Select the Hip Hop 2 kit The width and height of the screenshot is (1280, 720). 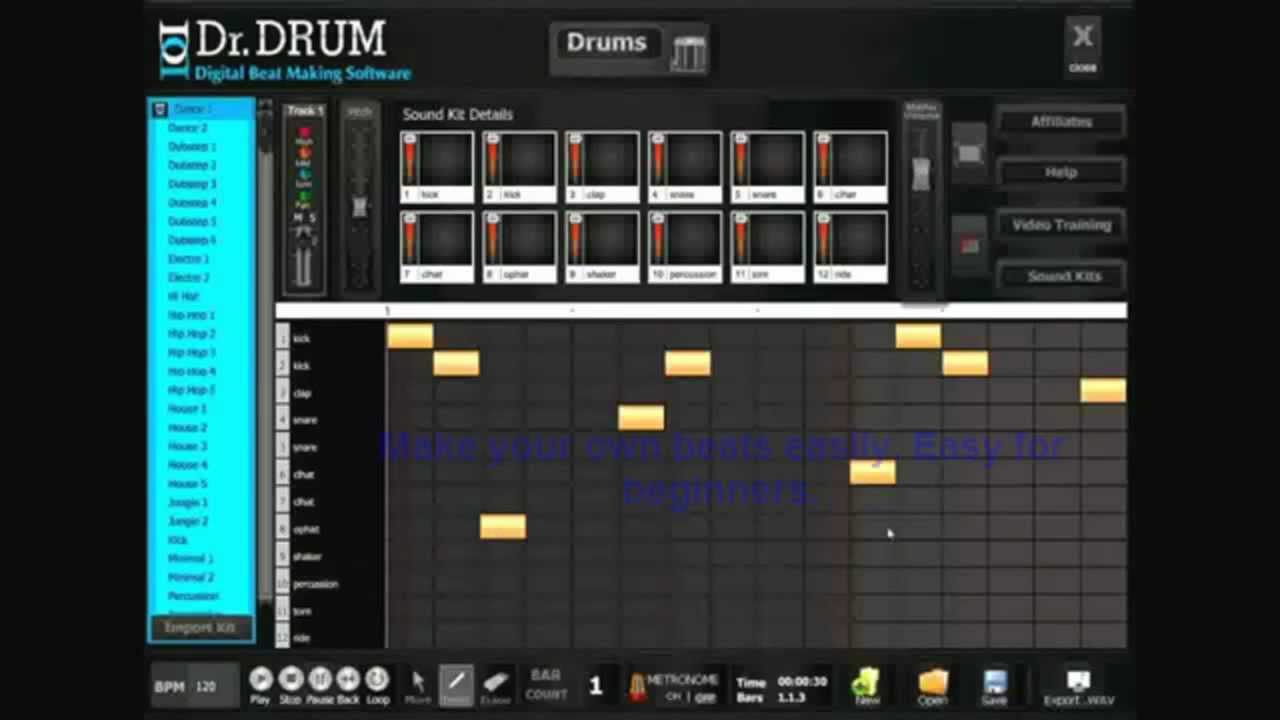(191, 334)
